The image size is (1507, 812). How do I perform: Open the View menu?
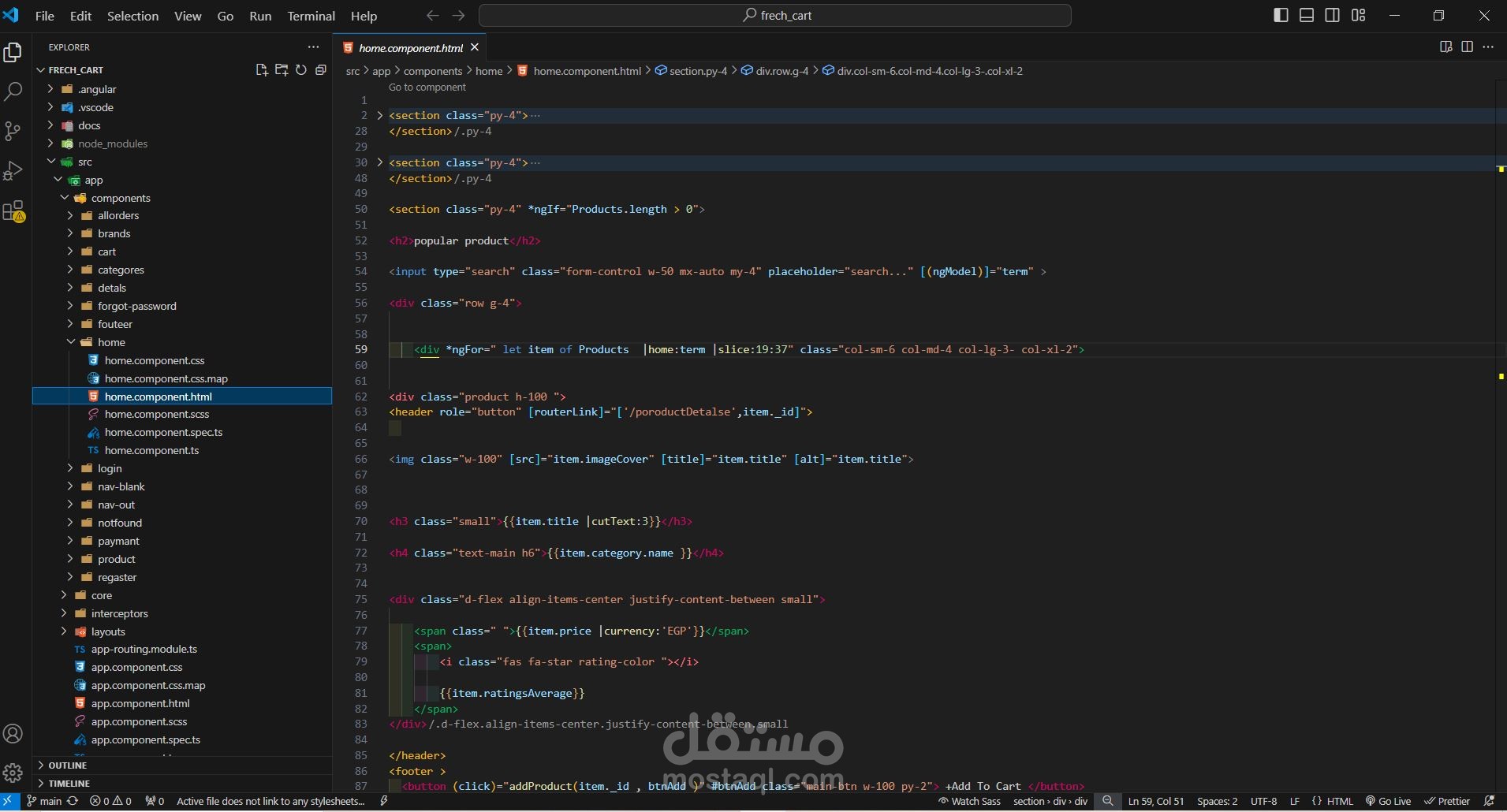click(188, 16)
